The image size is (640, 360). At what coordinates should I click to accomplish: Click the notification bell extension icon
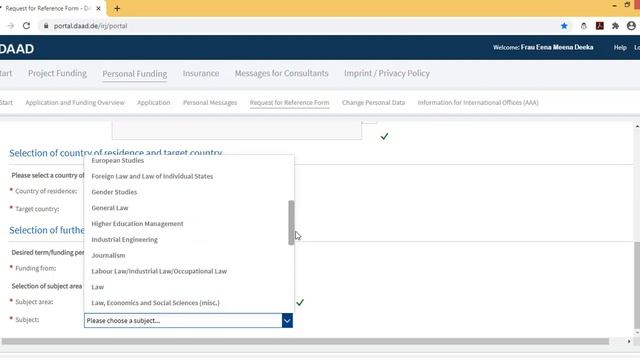[584, 26]
